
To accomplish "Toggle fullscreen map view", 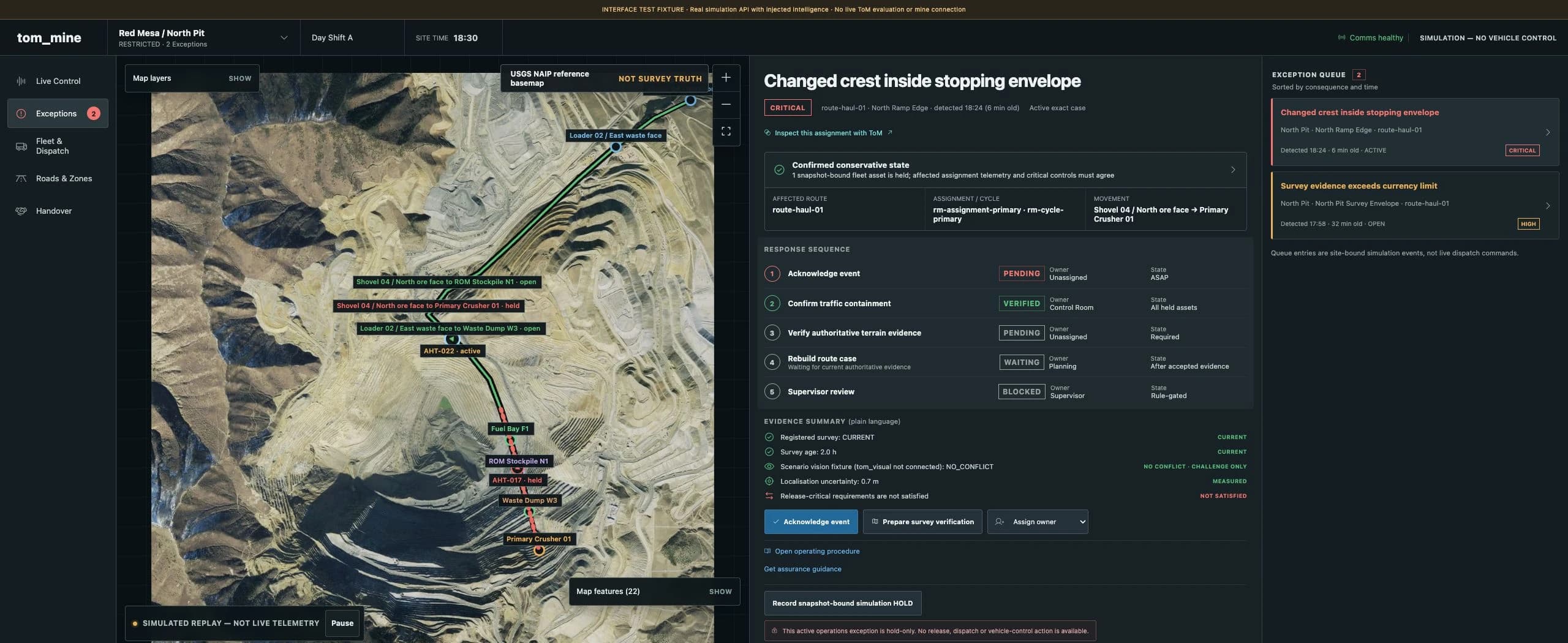I will coord(726,132).
